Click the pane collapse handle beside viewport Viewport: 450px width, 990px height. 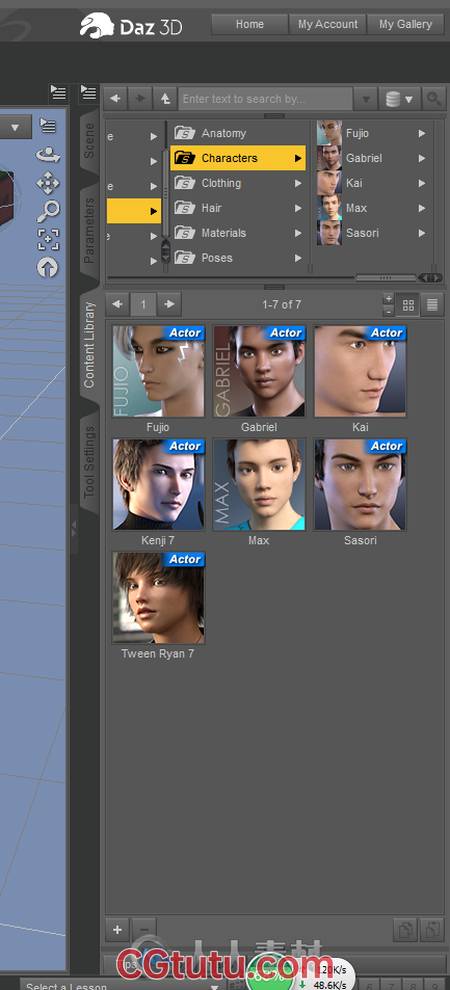tap(73, 530)
